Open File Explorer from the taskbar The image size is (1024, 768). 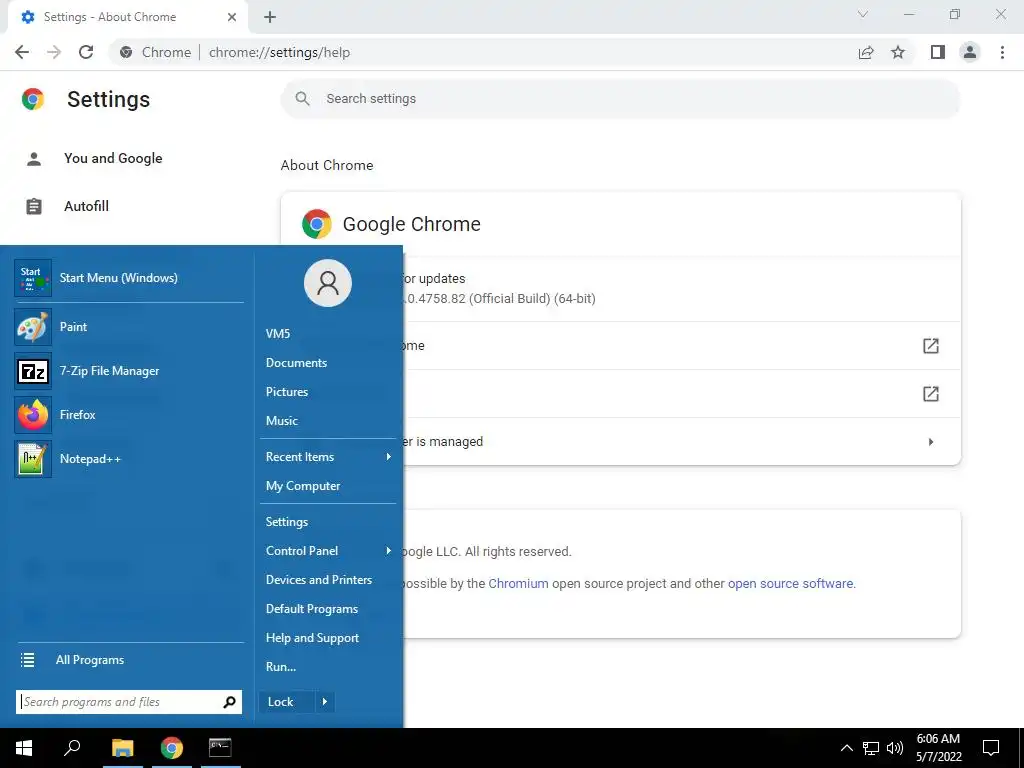(122, 748)
